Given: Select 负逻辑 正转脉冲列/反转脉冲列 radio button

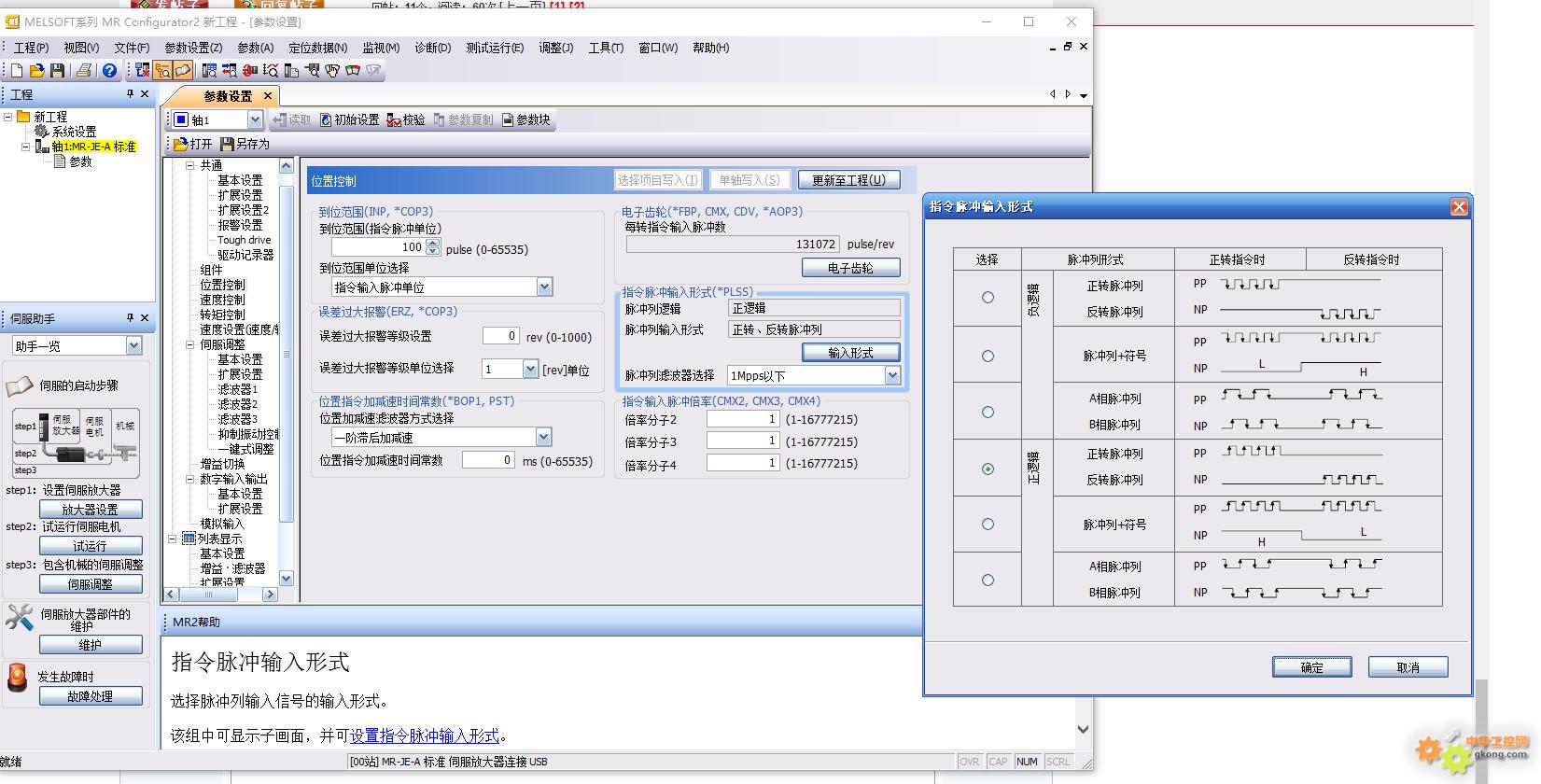Looking at the screenshot, I should 988,298.
